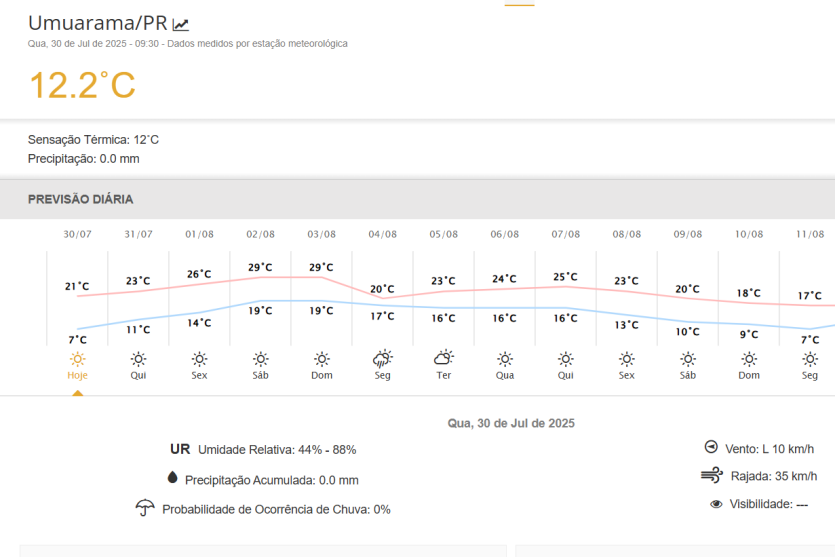835x557 pixels.
Task: Click the PREVISÃO DIÁRIA section header
Action: point(80,199)
